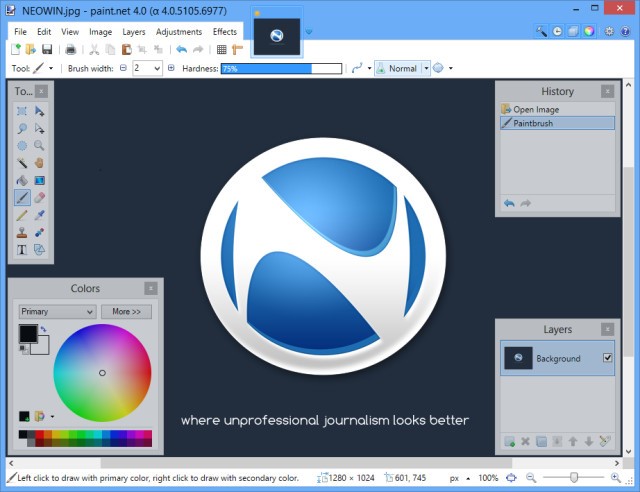
Task: Click the zoom slider in status bar
Action: pos(573,477)
